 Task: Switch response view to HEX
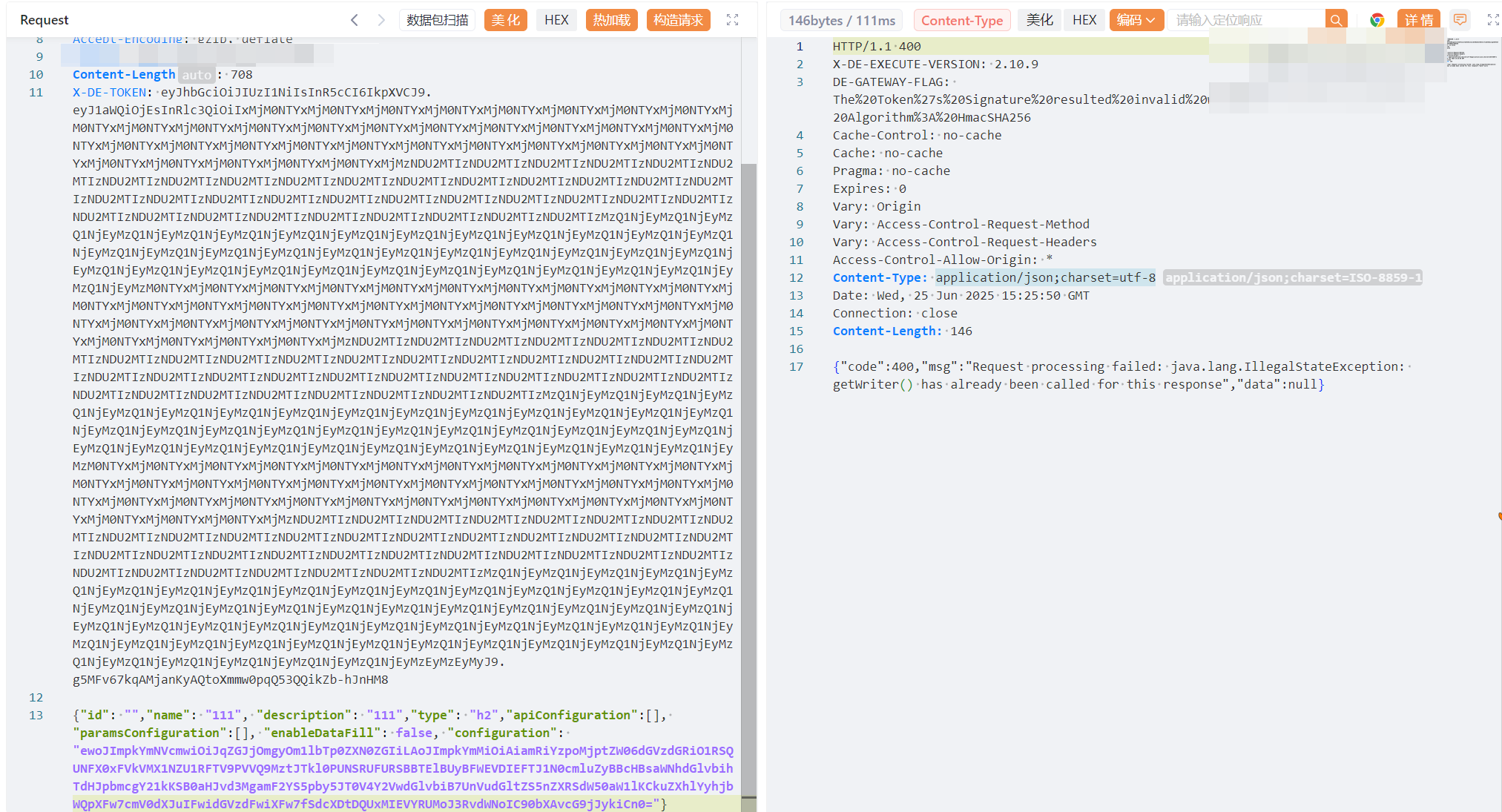coord(1084,20)
